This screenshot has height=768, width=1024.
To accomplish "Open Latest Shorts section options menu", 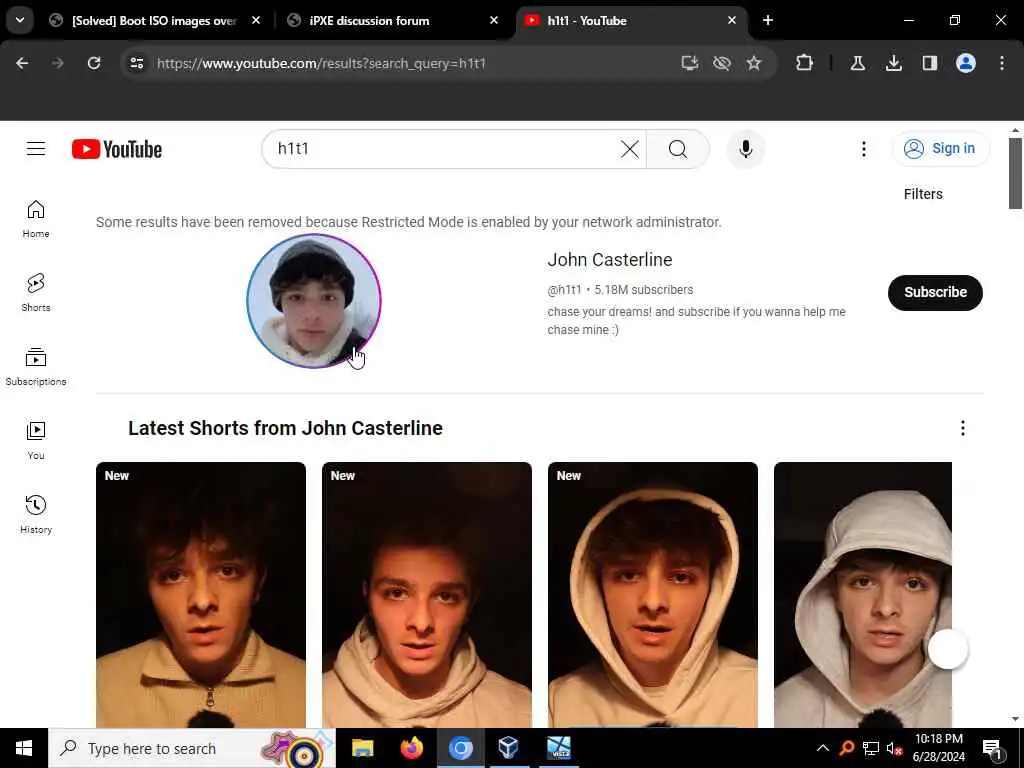I will click(x=963, y=428).
